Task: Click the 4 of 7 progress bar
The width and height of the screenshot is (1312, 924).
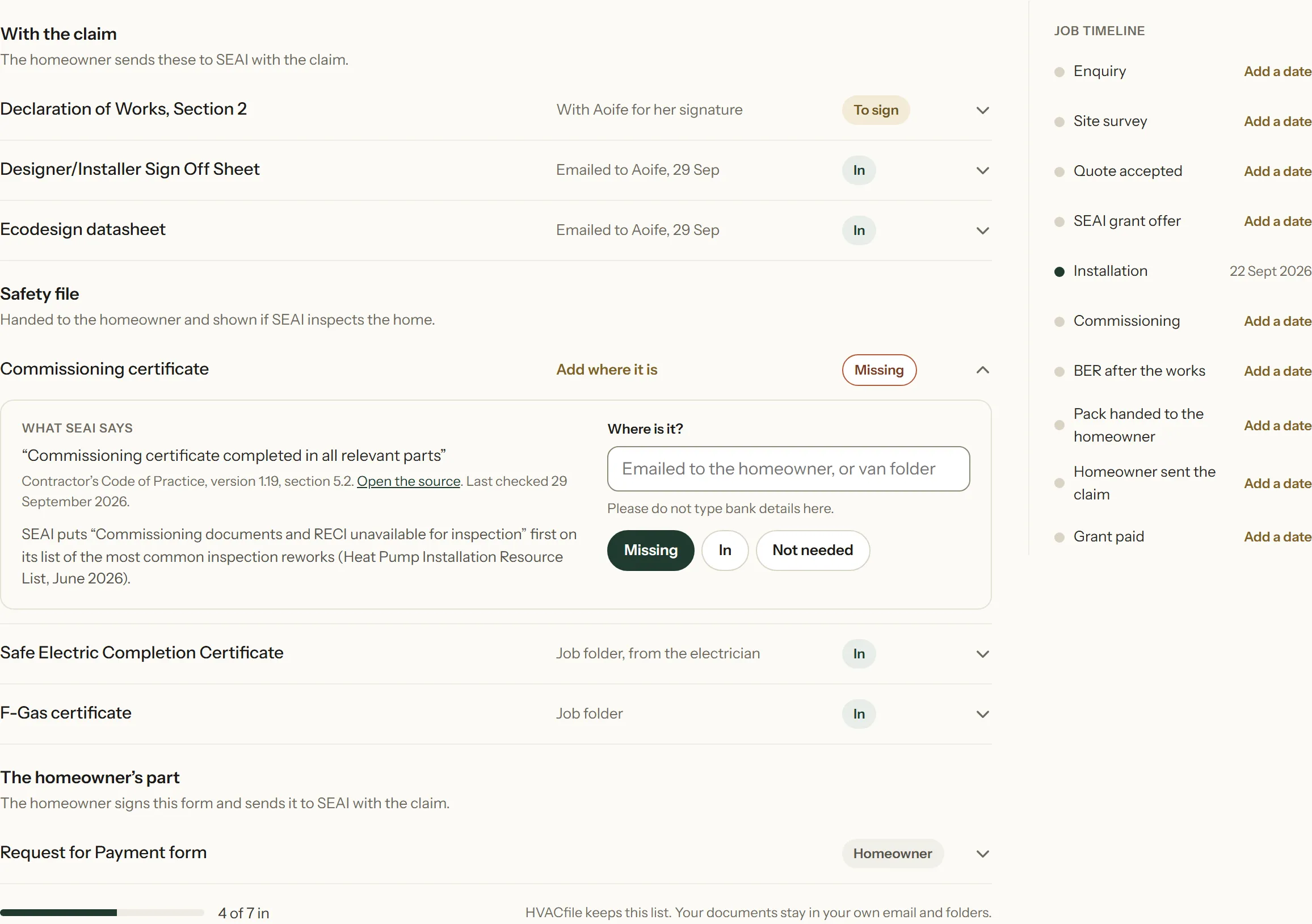Action: point(102,913)
